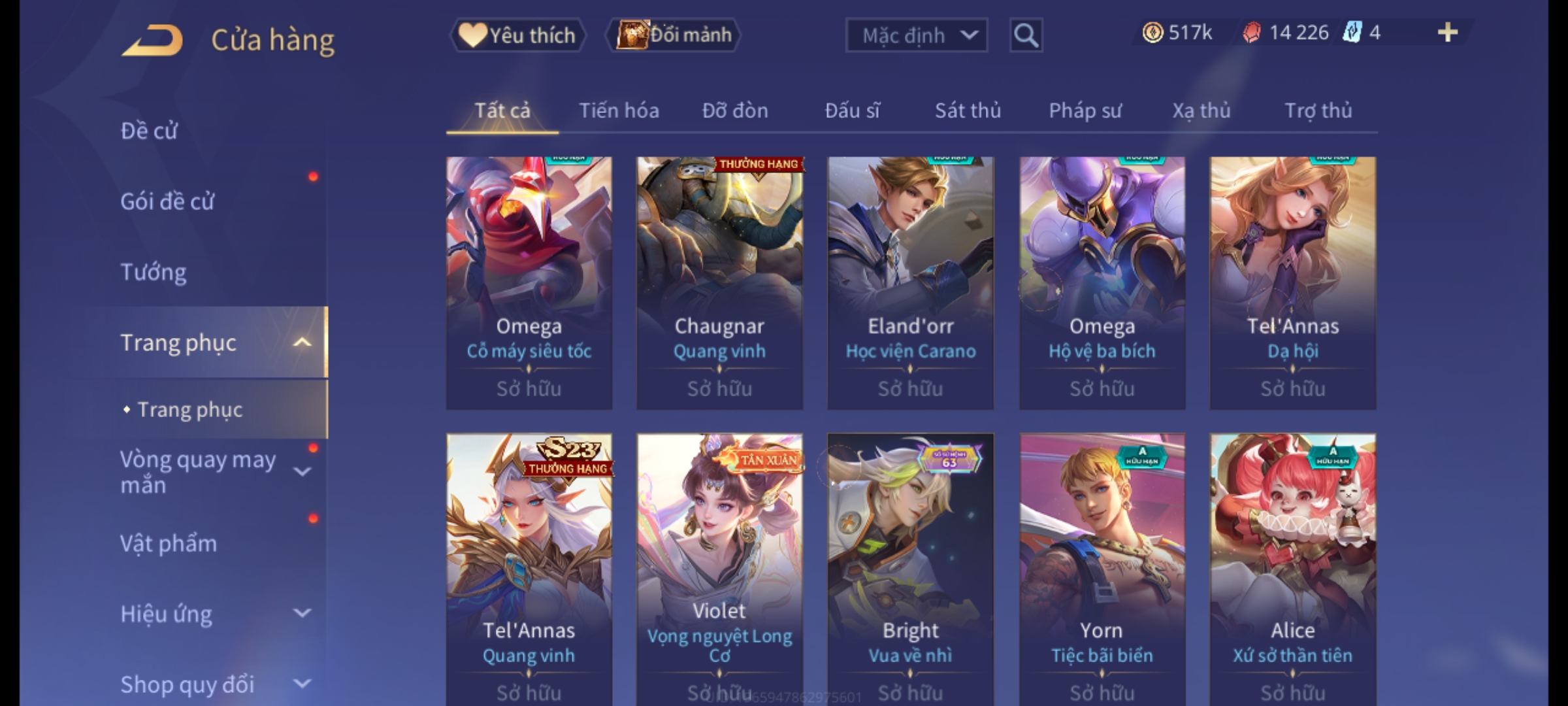The image size is (1568, 706).
Task: Switch to the Pháp sư tab
Action: tap(1085, 110)
